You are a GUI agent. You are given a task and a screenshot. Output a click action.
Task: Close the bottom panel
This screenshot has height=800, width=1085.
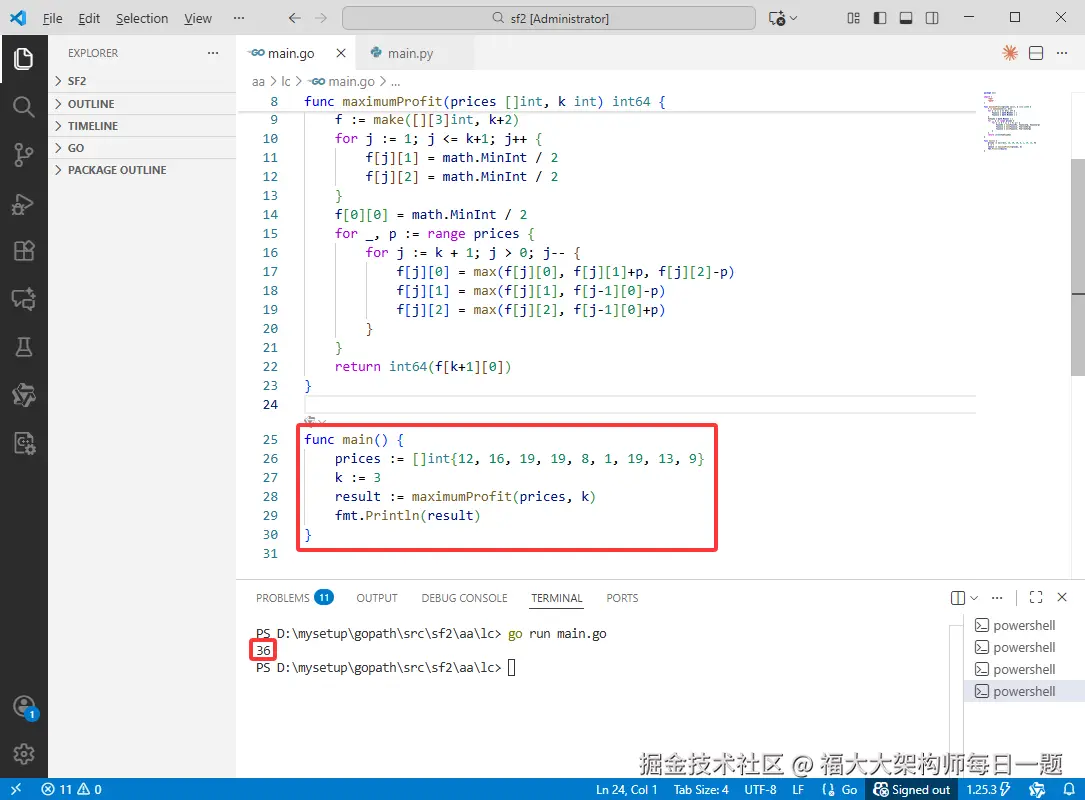click(1062, 597)
